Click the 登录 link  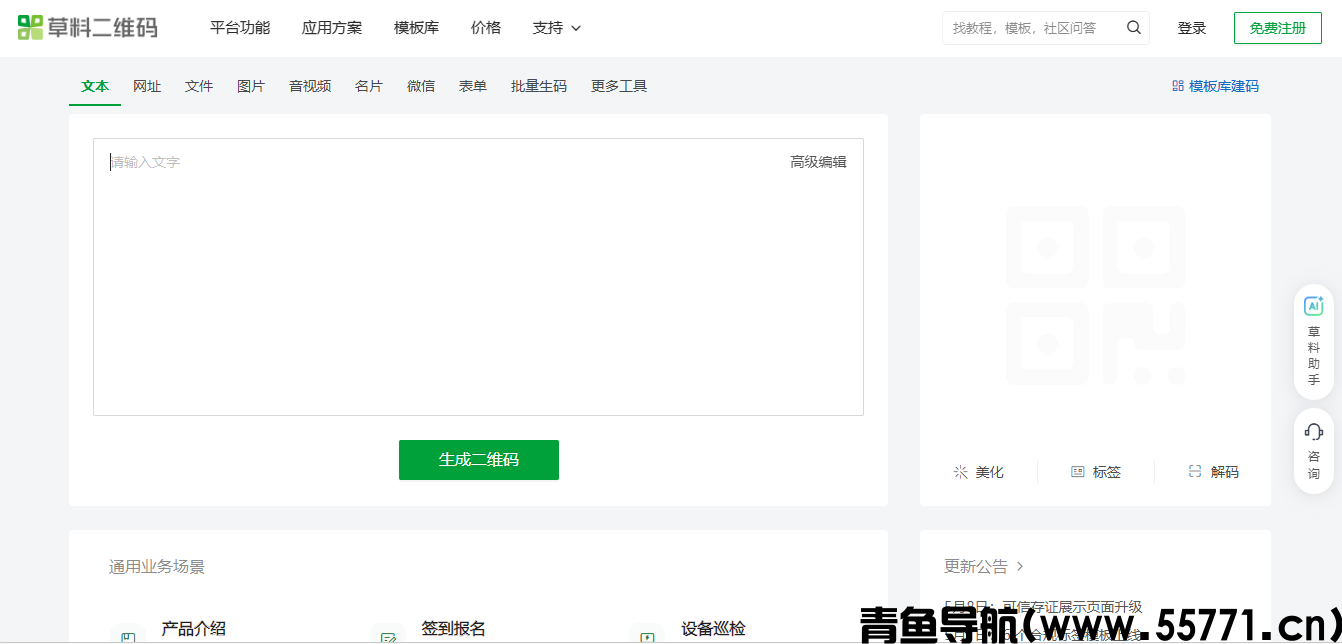coord(1192,28)
